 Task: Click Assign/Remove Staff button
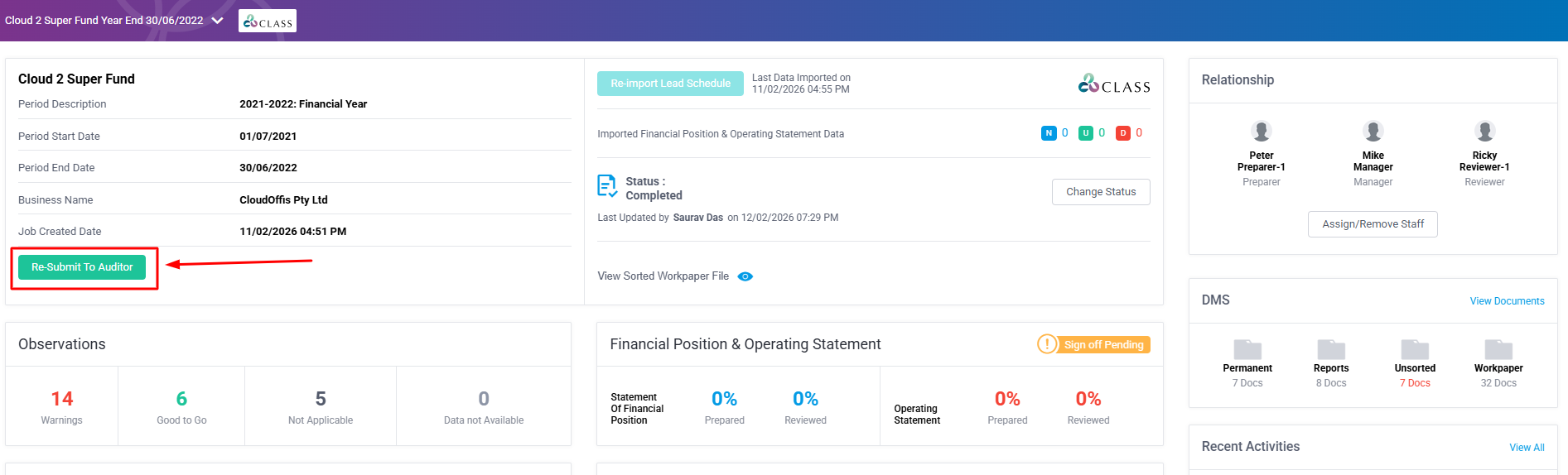pyautogui.click(x=1372, y=224)
